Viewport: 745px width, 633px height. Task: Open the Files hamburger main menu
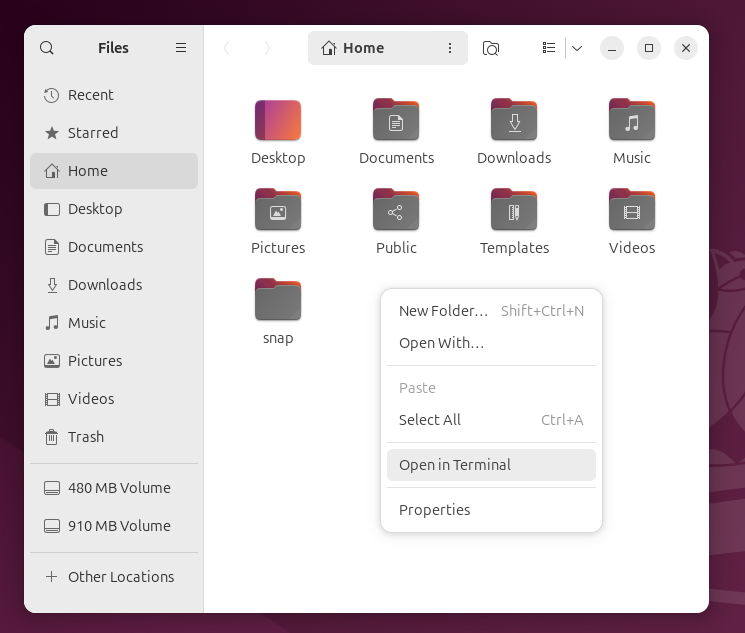pos(181,48)
